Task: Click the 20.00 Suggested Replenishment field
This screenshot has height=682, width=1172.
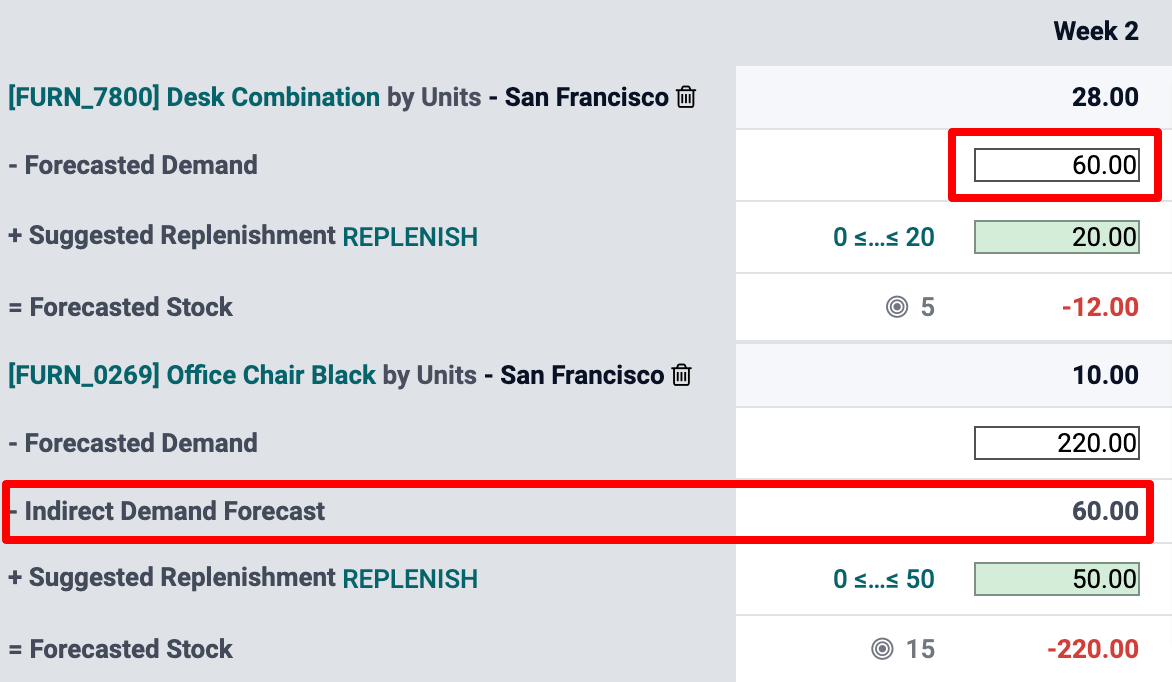Action: (x=1056, y=237)
